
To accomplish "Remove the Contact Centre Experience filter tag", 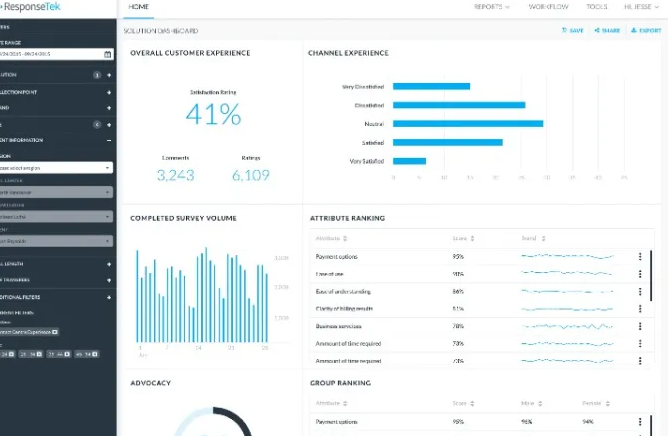I will tap(55, 332).
